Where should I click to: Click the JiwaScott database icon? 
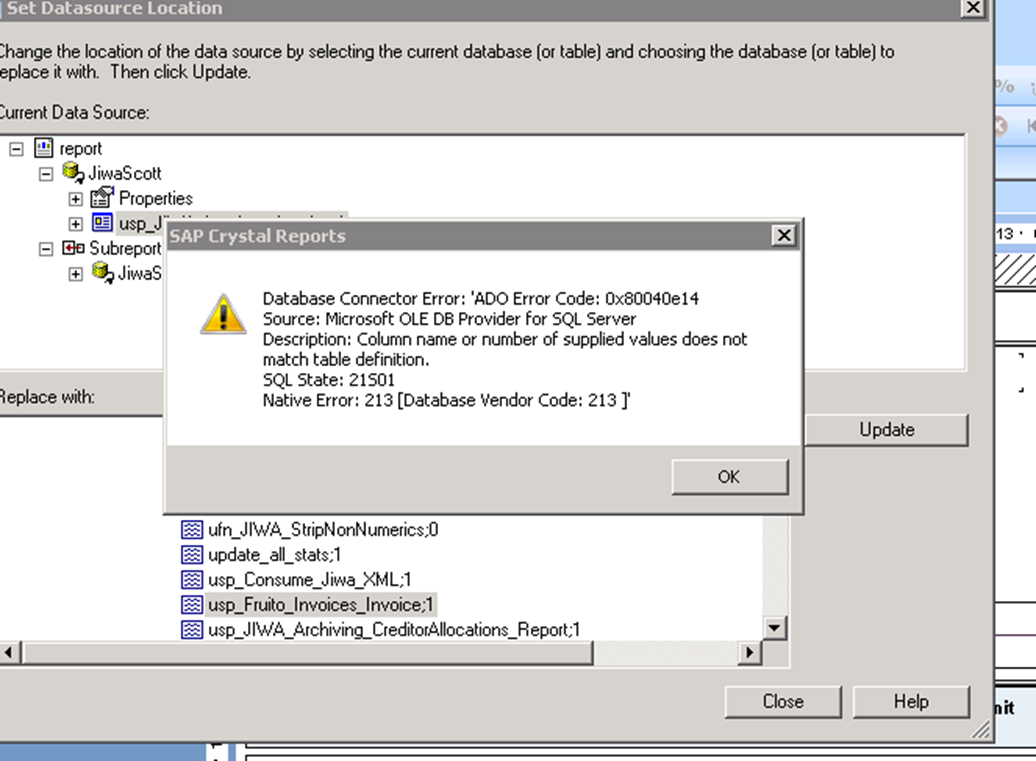point(73,174)
